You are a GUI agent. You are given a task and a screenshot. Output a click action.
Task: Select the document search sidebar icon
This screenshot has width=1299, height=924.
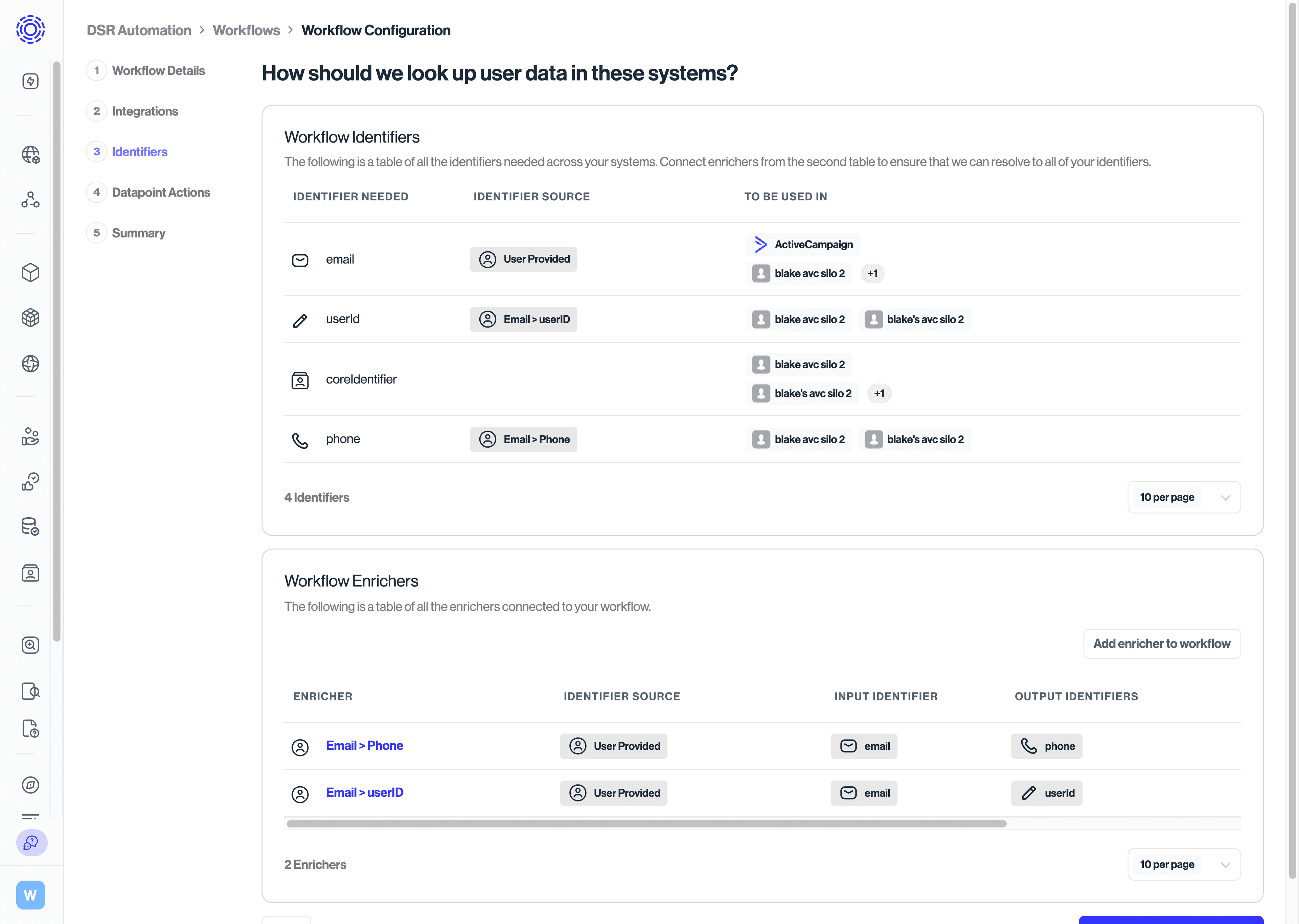click(30, 691)
